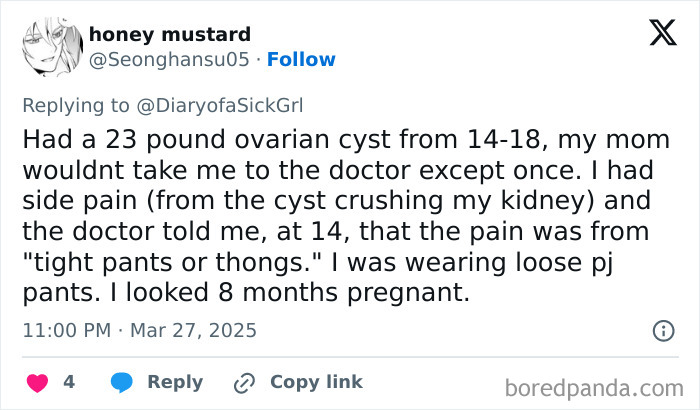Click the boredpanda.com watermark
Screen dimensions: 700x410
pos(597,386)
